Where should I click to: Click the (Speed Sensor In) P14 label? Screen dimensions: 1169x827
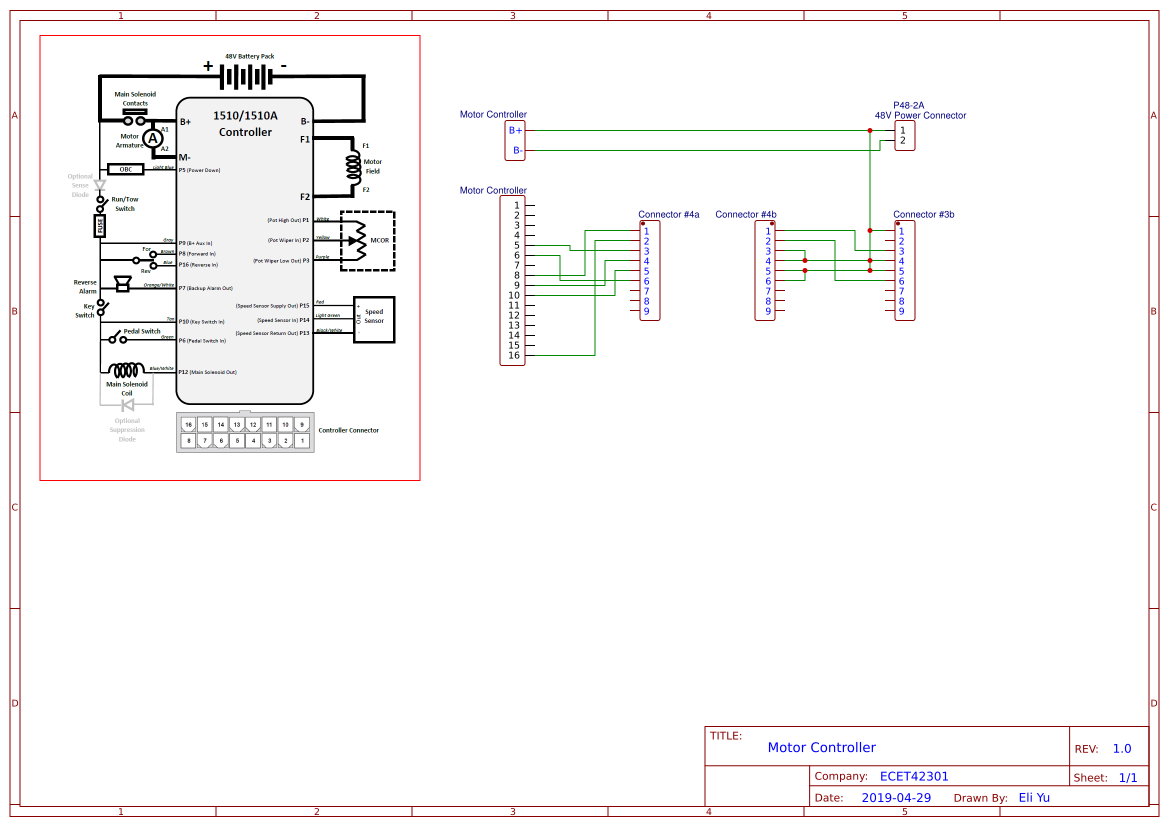(x=283, y=320)
